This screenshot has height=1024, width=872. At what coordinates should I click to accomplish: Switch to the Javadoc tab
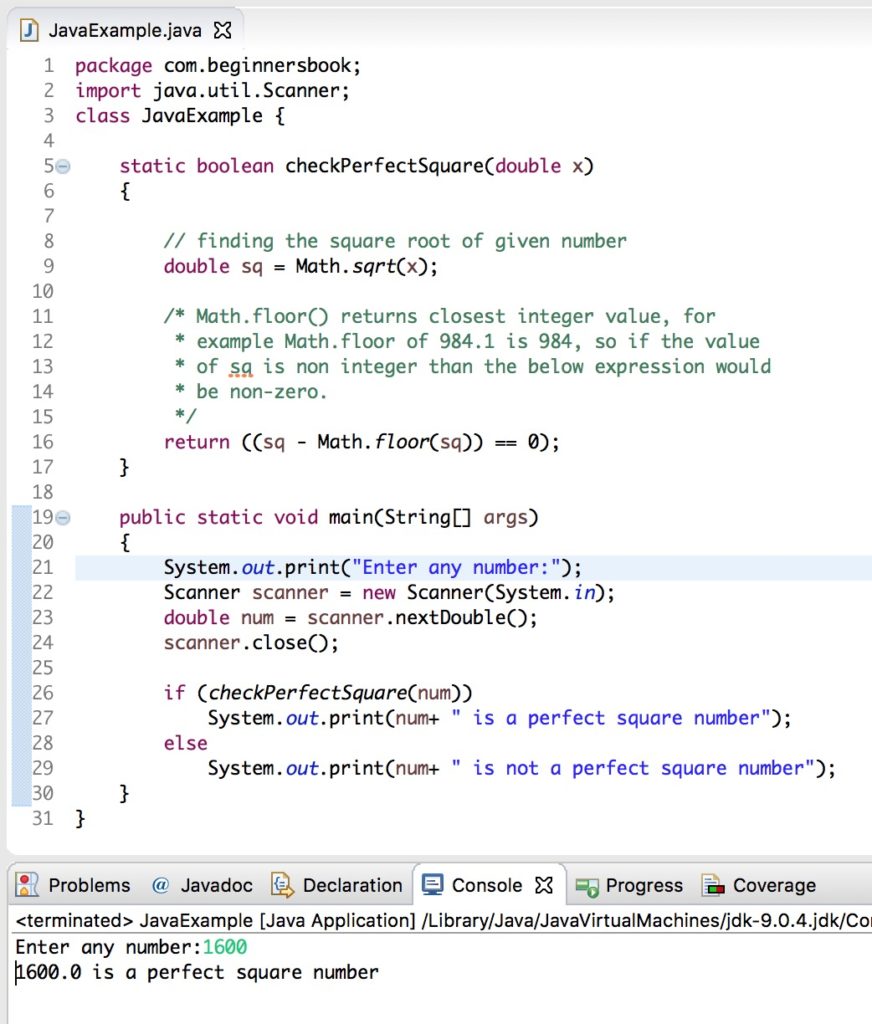coord(202,885)
